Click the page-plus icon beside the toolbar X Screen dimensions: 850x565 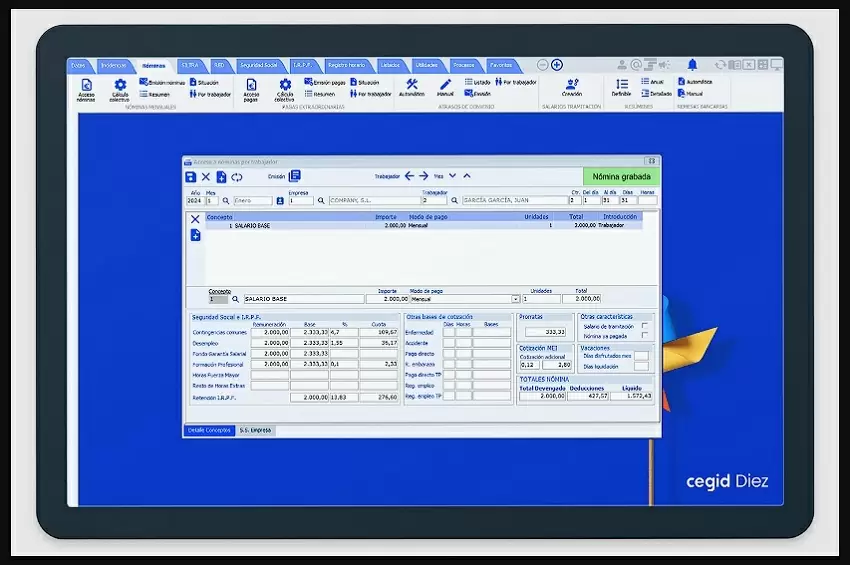[221, 177]
